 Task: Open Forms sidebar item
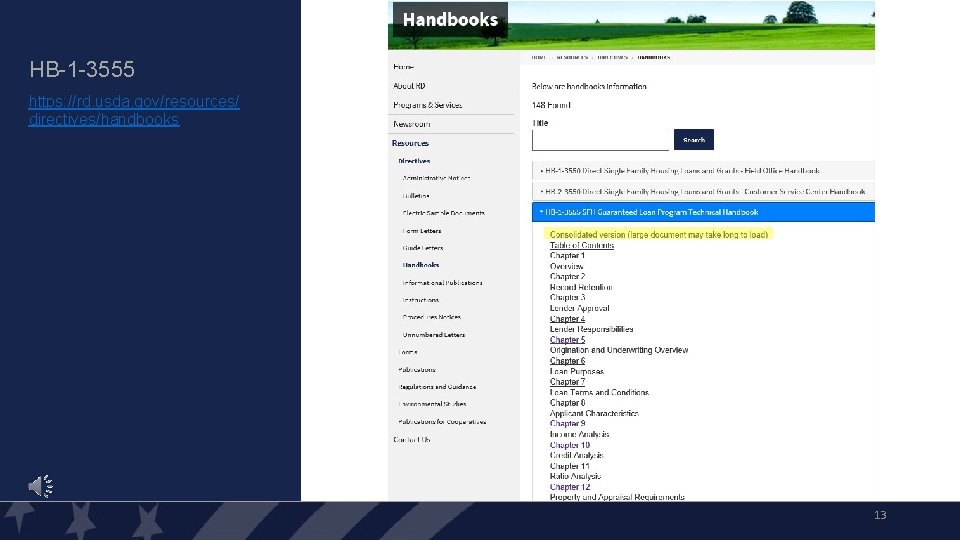[x=408, y=352]
